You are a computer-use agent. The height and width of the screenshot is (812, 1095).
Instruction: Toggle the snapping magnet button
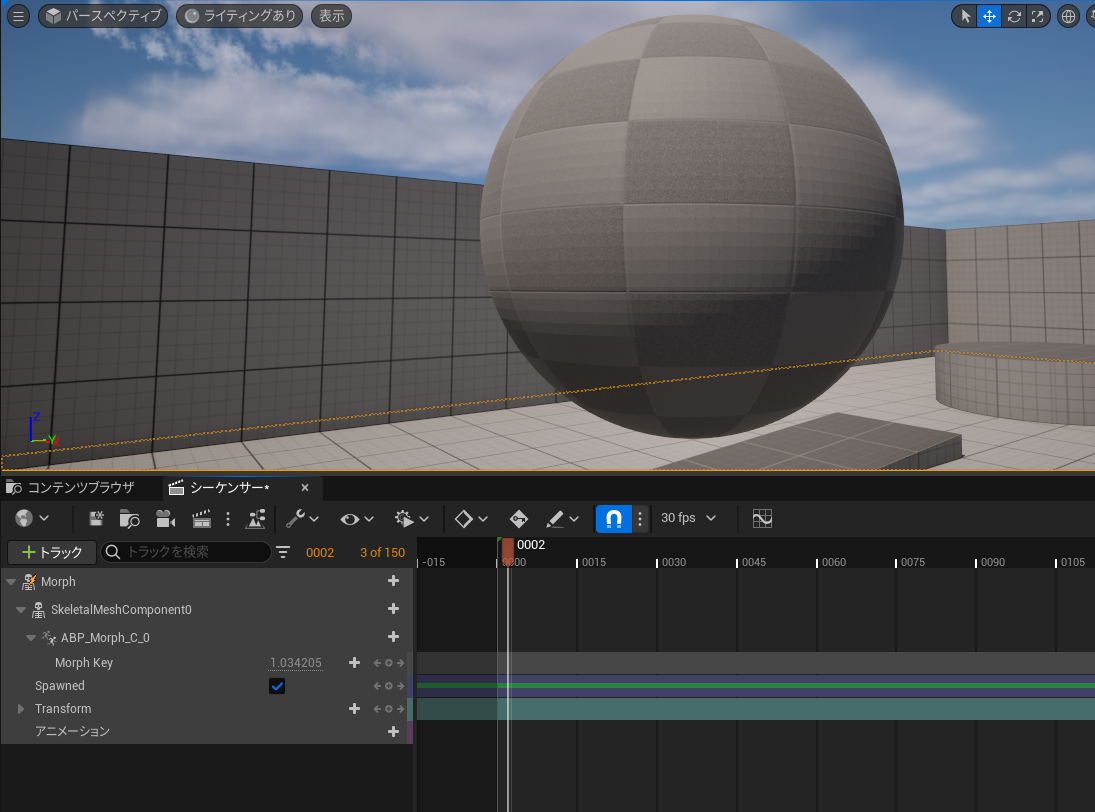(613, 519)
